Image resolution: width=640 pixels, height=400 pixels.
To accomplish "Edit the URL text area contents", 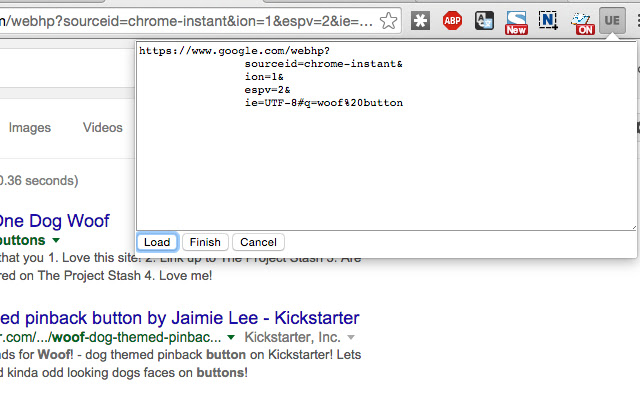I will tap(386, 136).
